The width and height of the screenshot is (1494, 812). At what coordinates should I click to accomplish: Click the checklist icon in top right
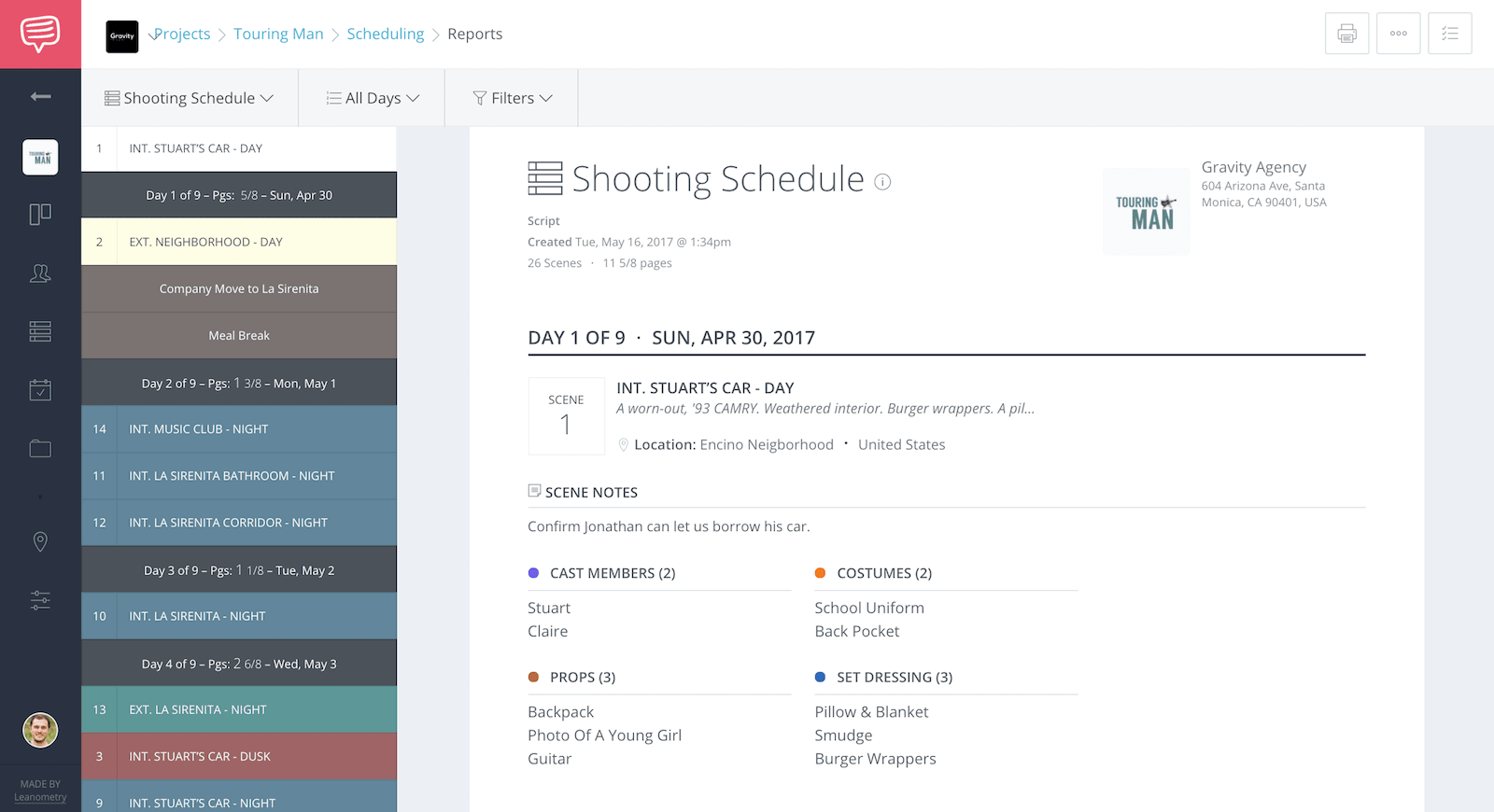tap(1449, 34)
